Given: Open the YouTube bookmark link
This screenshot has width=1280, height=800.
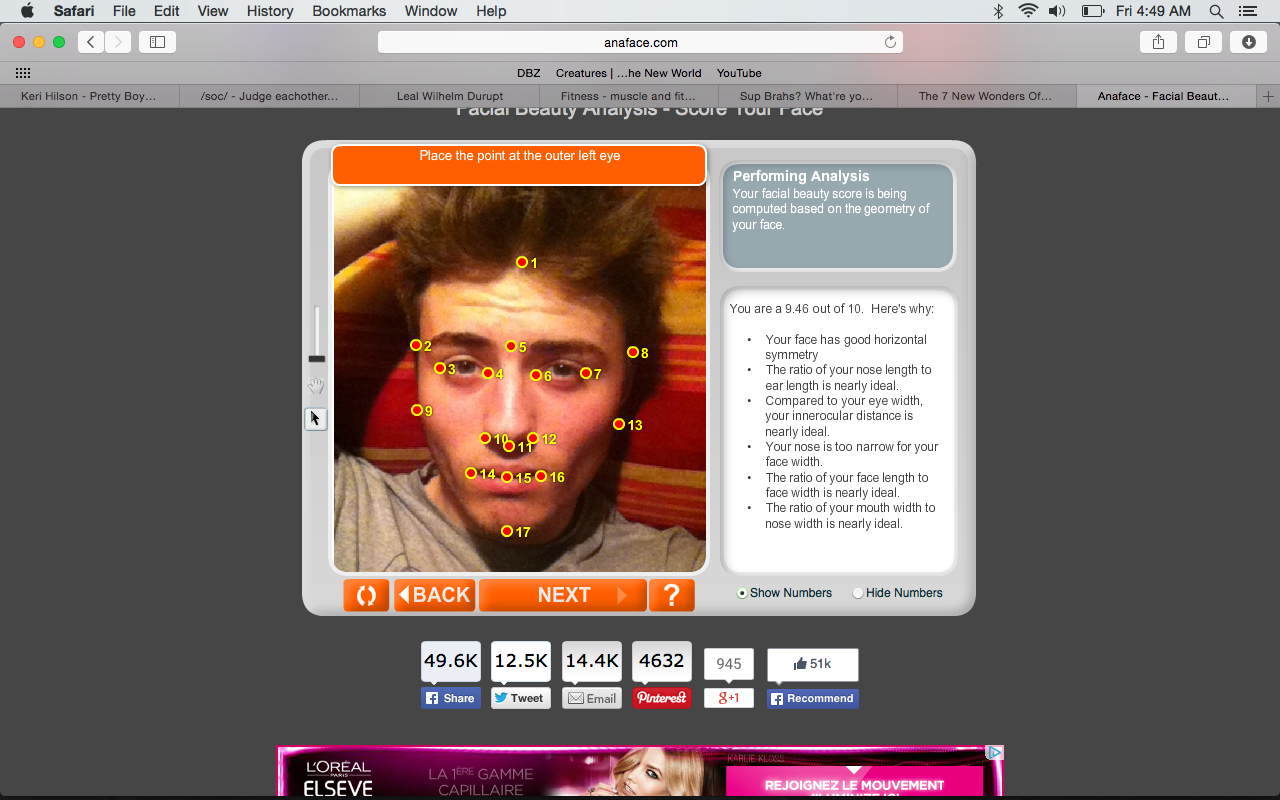Looking at the screenshot, I should [x=738, y=73].
